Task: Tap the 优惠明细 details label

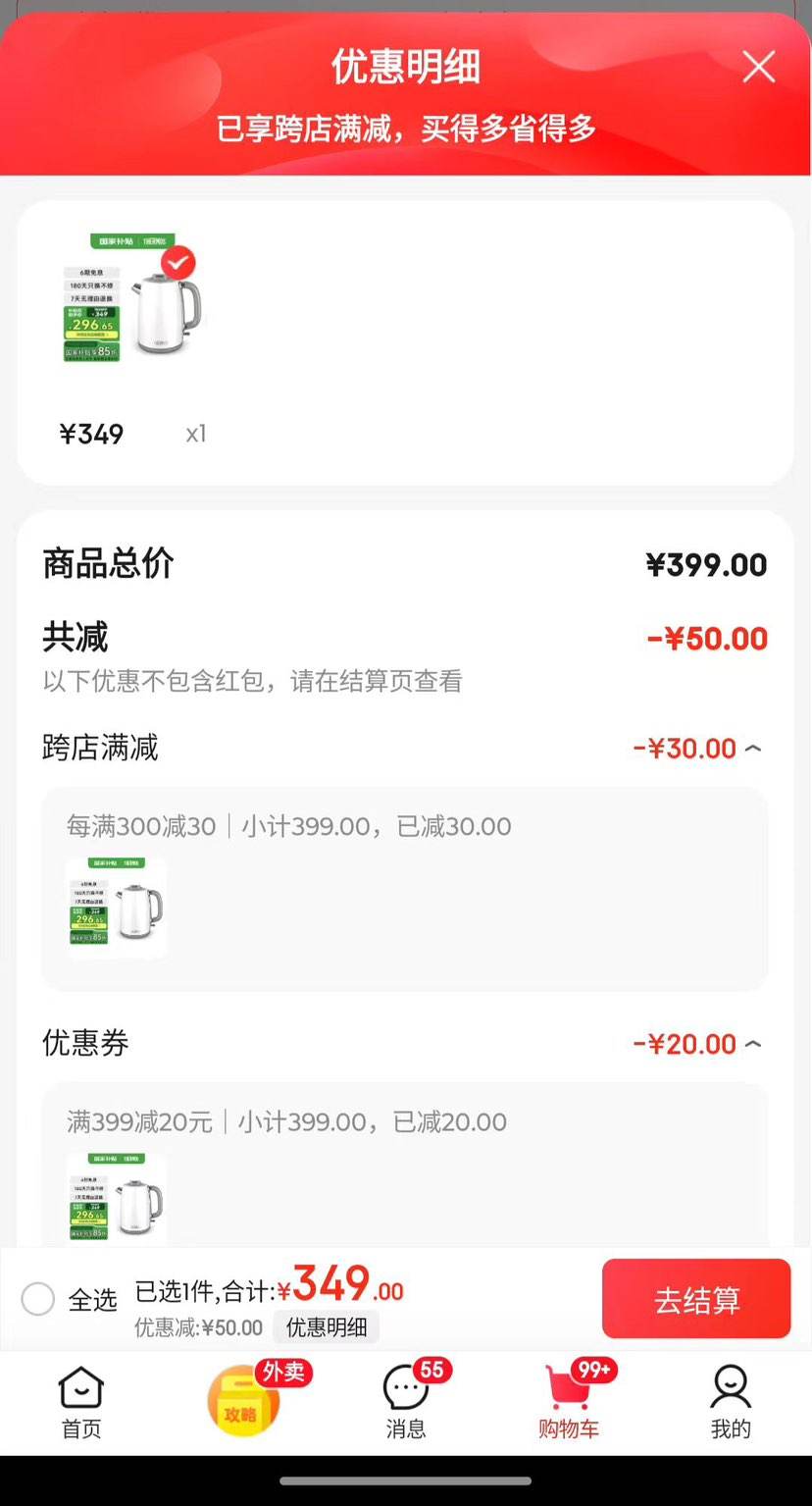Action: point(327,1327)
